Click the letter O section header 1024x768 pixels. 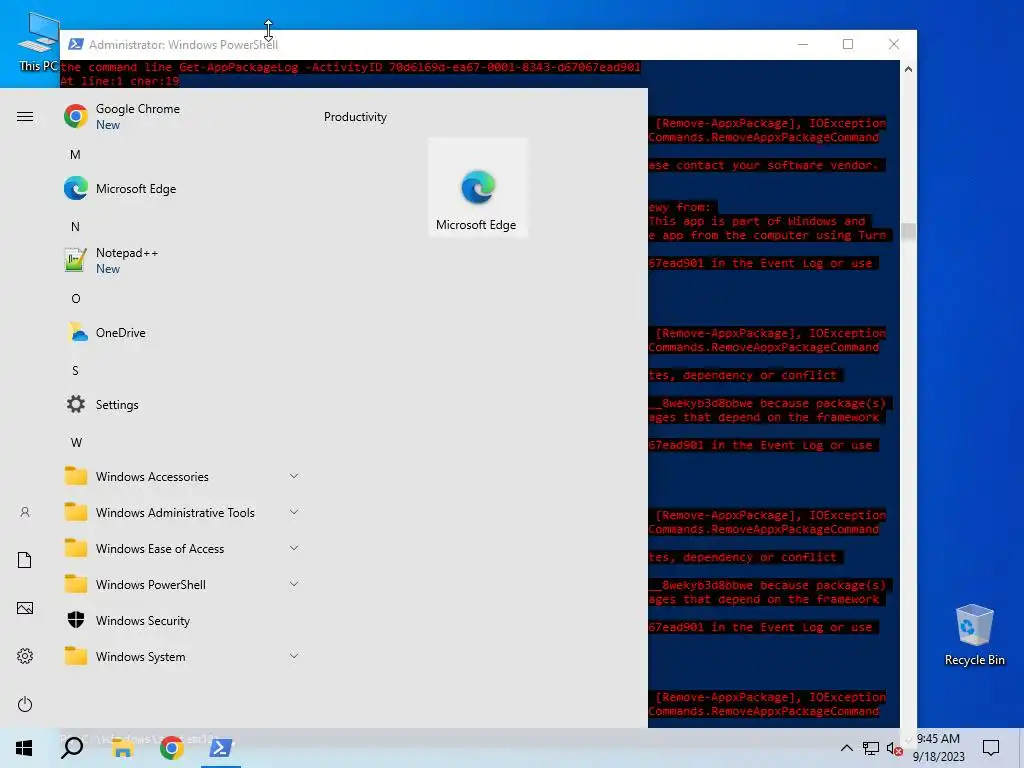76,298
